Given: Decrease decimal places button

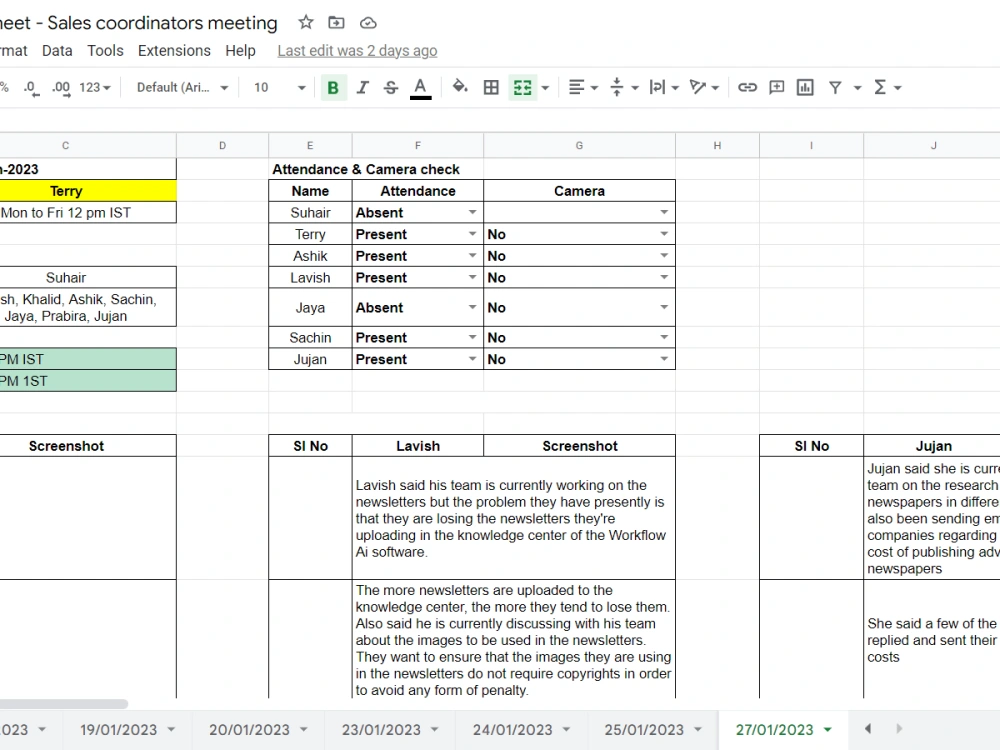Looking at the screenshot, I should pyautogui.click(x=31, y=87).
